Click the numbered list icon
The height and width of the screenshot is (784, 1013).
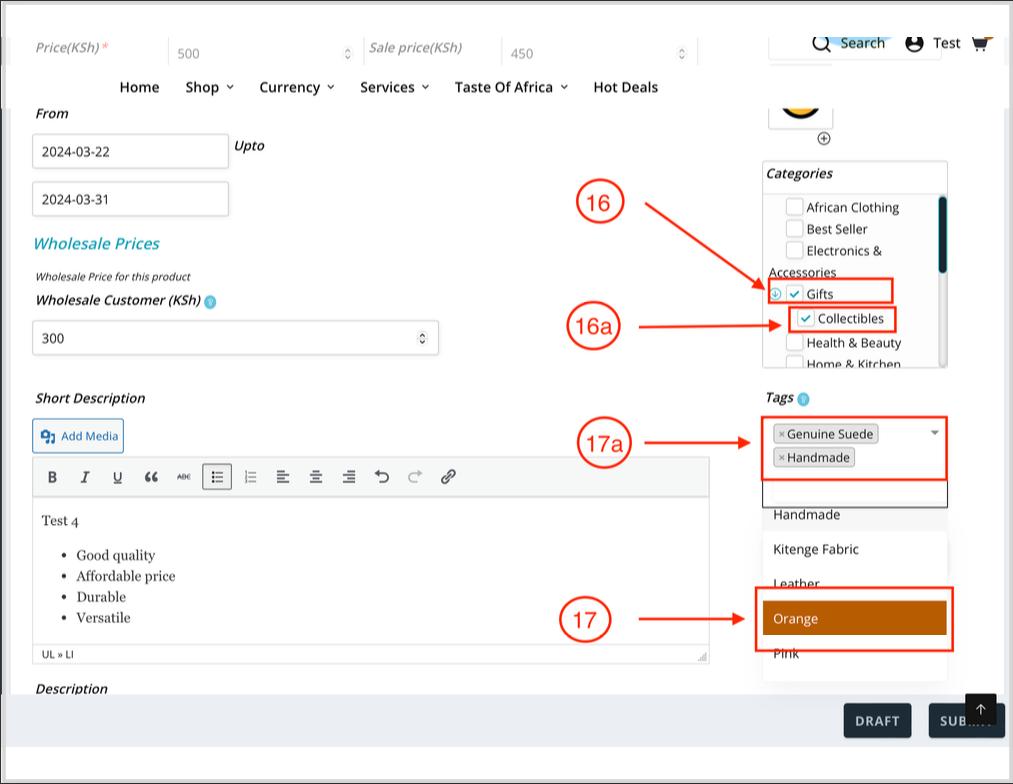click(251, 477)
